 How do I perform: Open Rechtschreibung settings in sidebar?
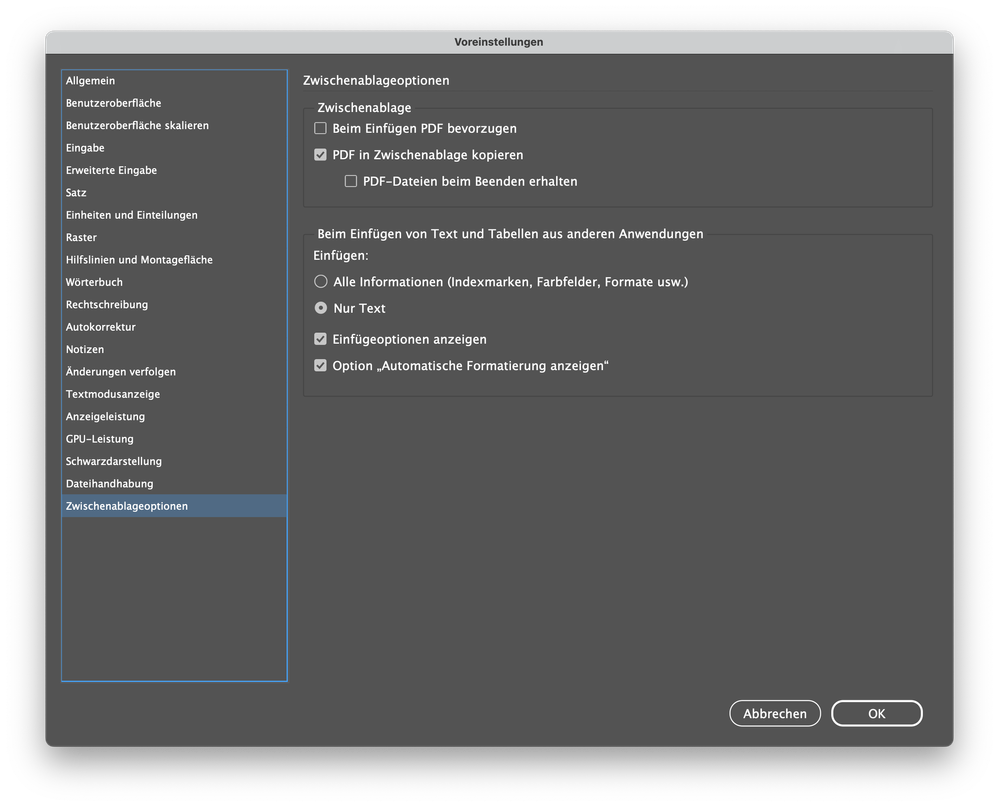(107, 305)
